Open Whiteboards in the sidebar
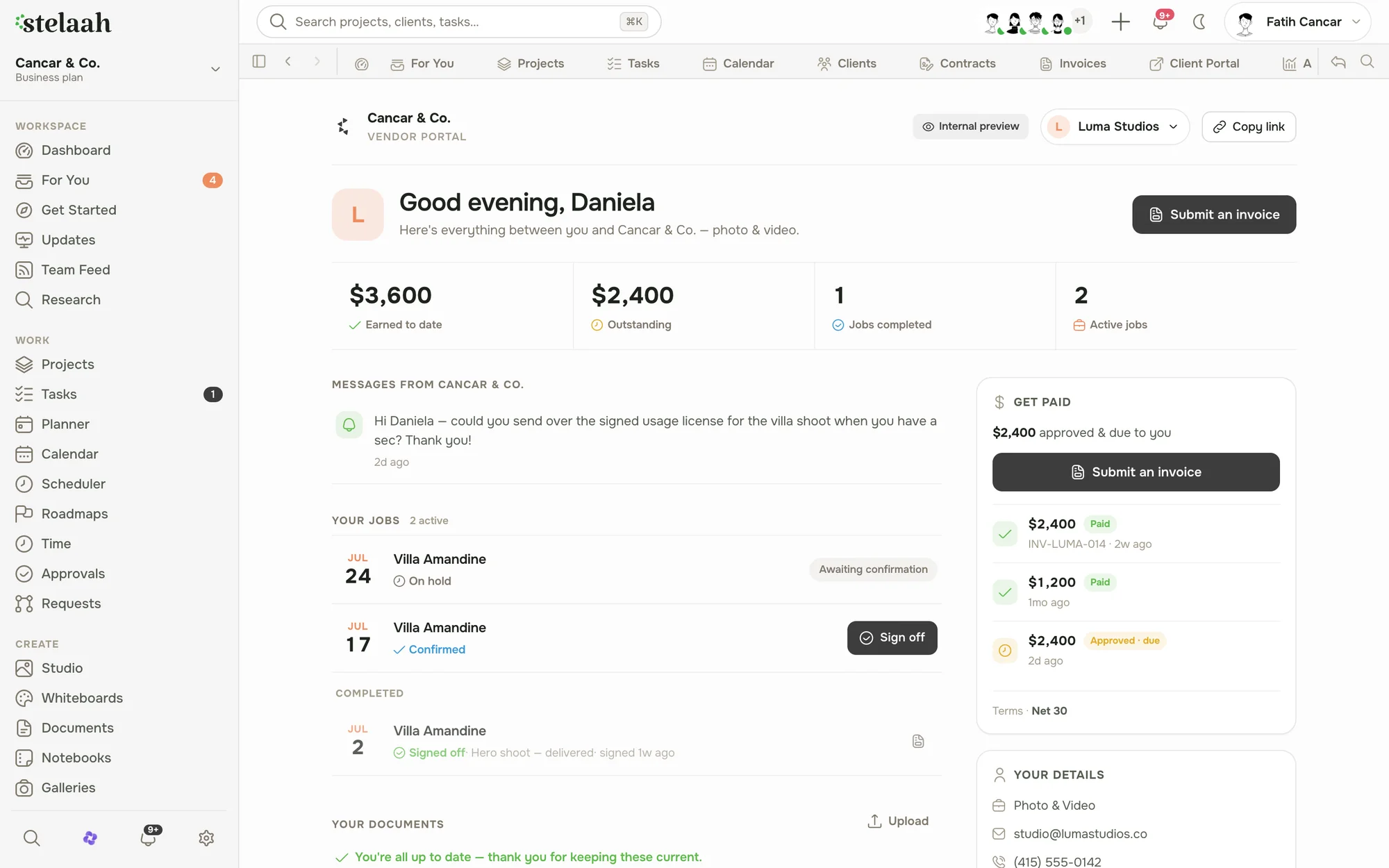This screenshot has width=1389, height=868. (119, 697)
